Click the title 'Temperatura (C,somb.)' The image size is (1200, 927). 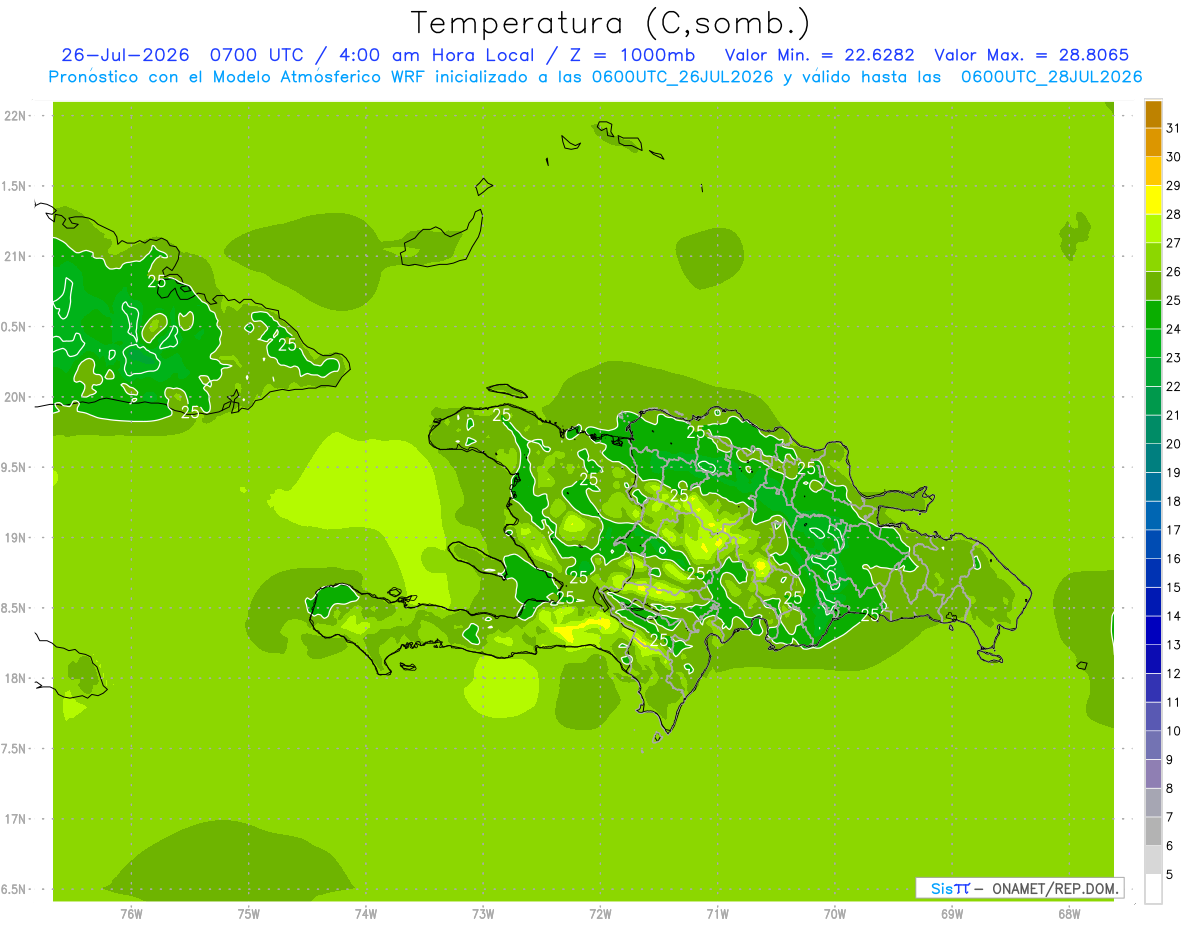(x=611, y=23)
